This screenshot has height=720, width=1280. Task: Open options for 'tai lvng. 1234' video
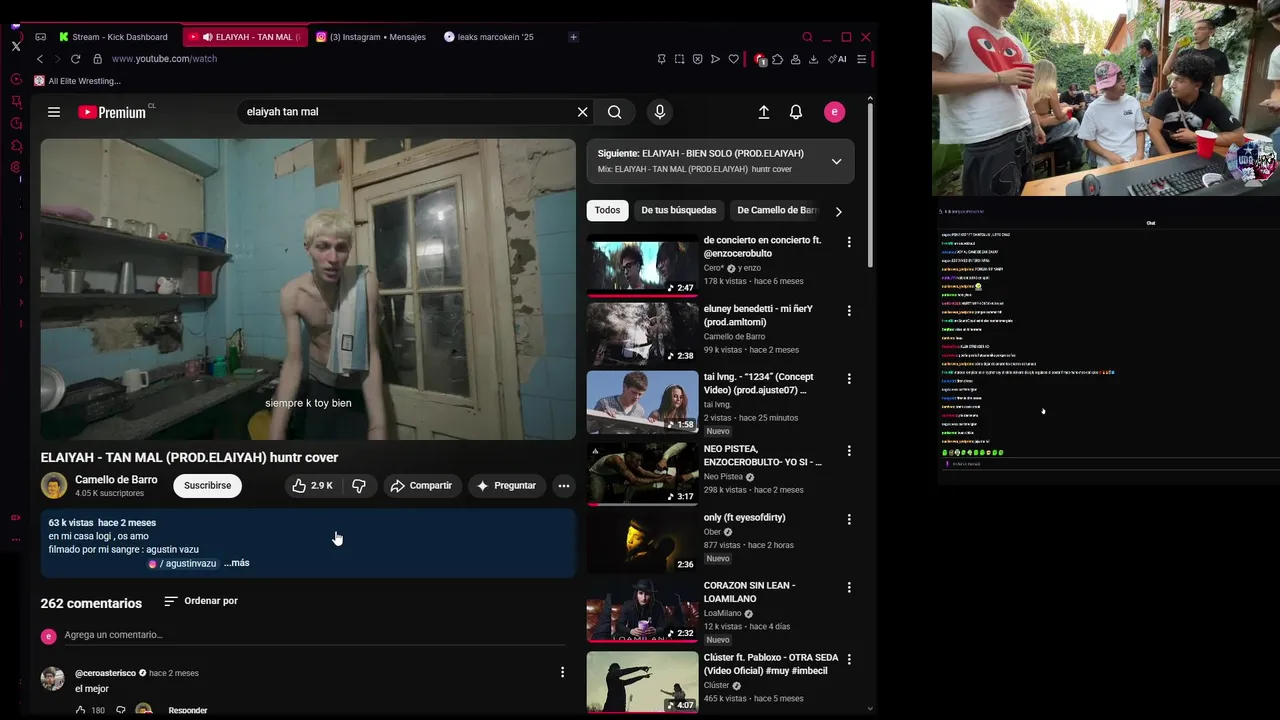tap(849, 379)
